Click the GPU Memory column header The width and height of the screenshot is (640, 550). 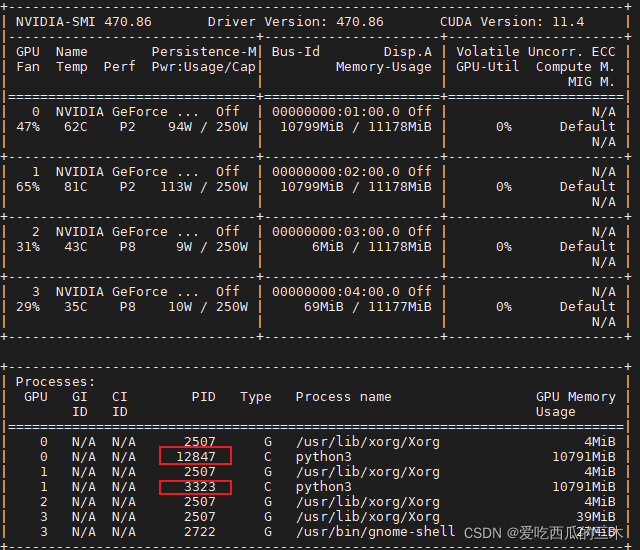tap(576, 397)
